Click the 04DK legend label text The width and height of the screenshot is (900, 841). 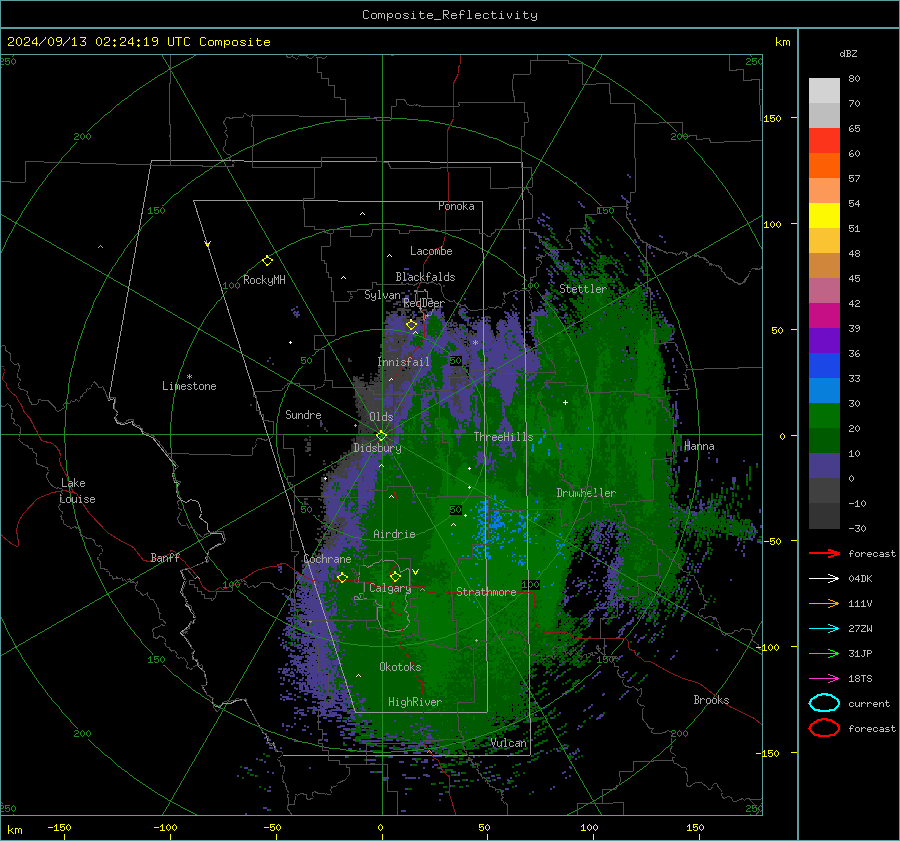click(860, 578)
